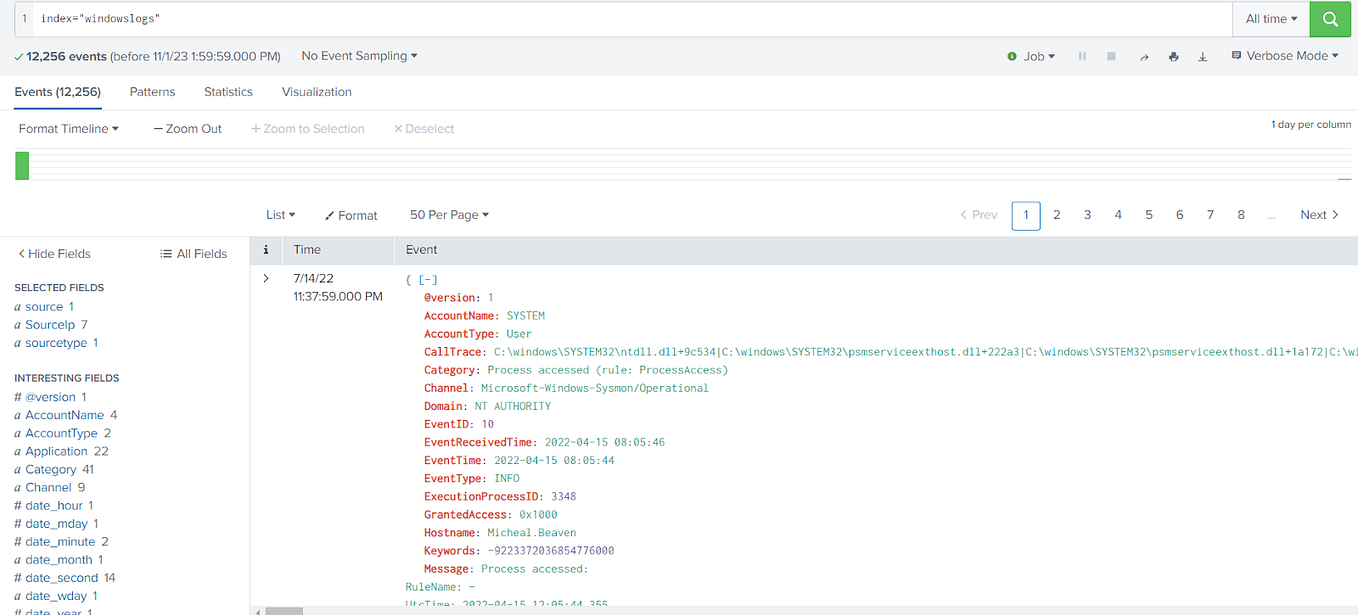
Task: Share the search job results
Action: [1144, 57]
